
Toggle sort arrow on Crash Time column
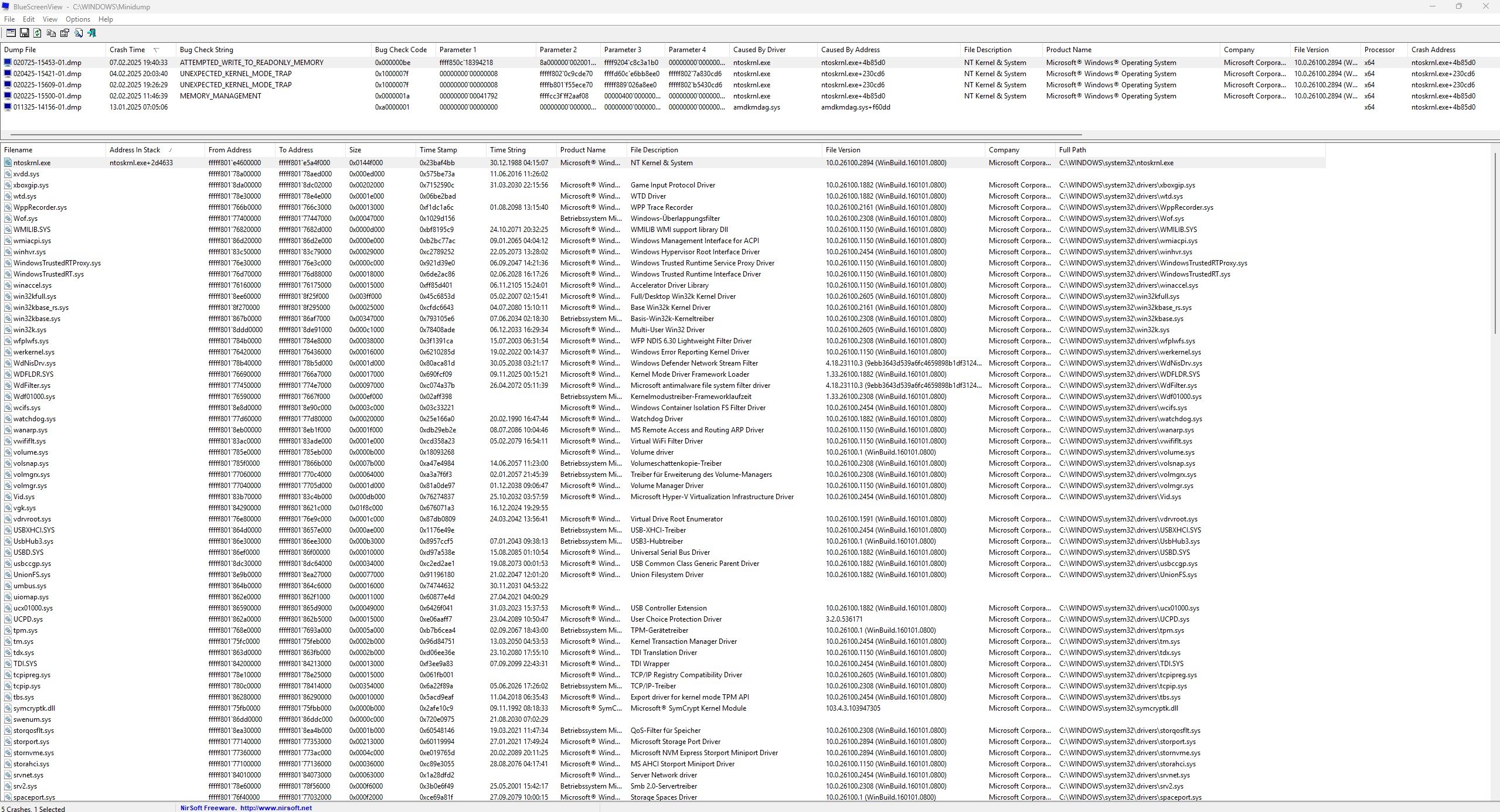(156, 50)
